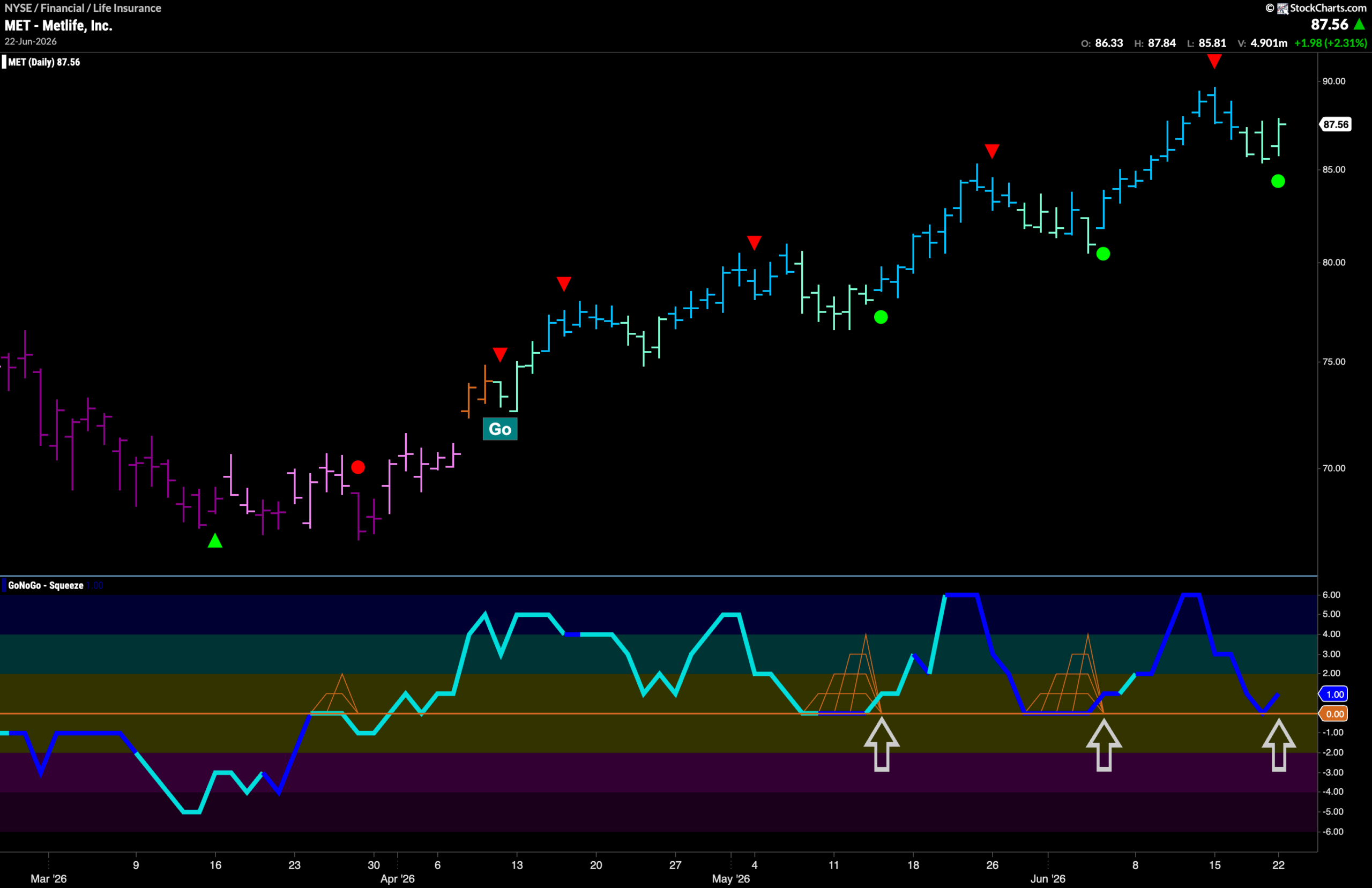
Task: Select the red triangle above the late-May peak
Action: click(991, 152)
